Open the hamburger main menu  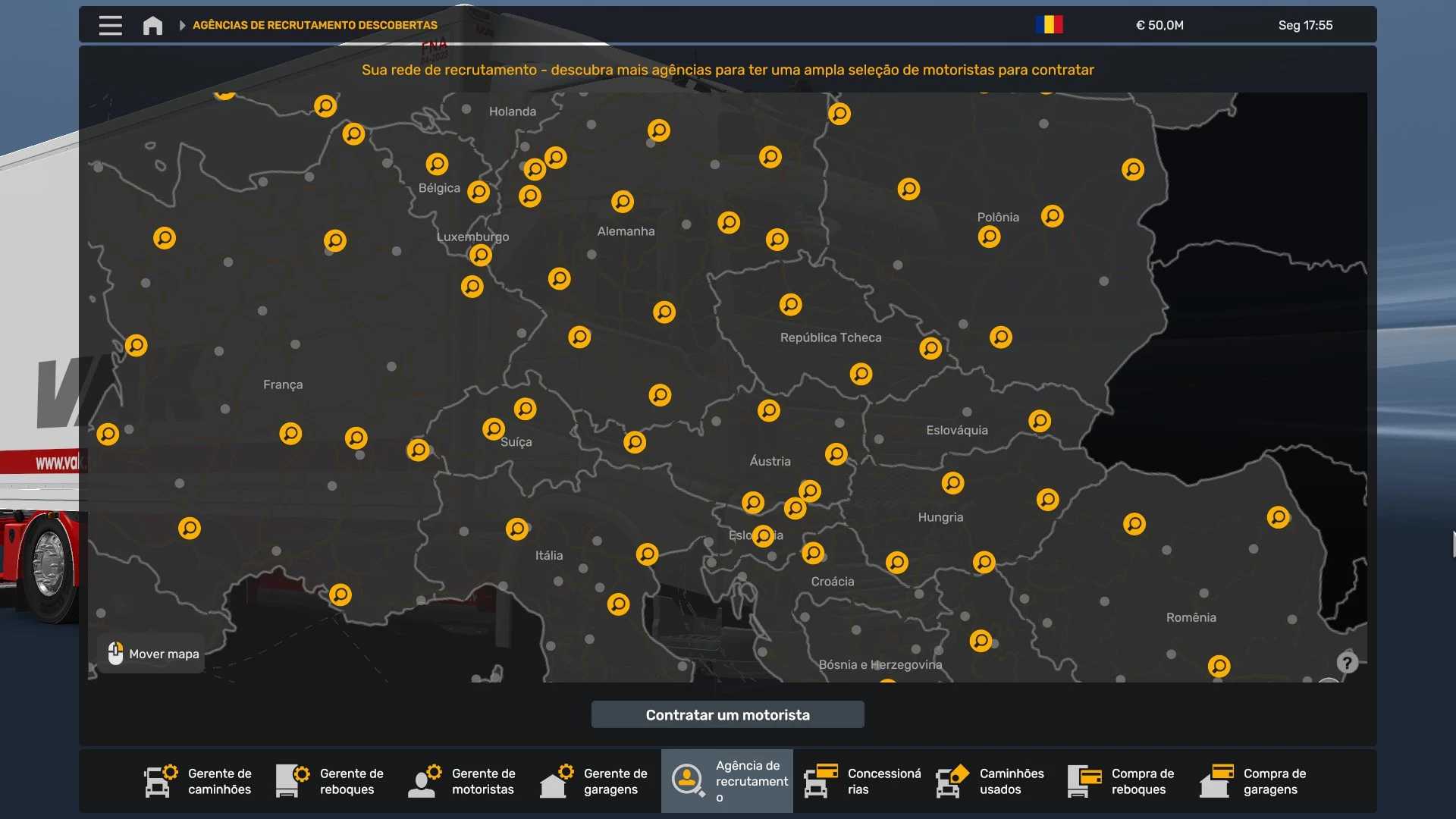(110, 25)
